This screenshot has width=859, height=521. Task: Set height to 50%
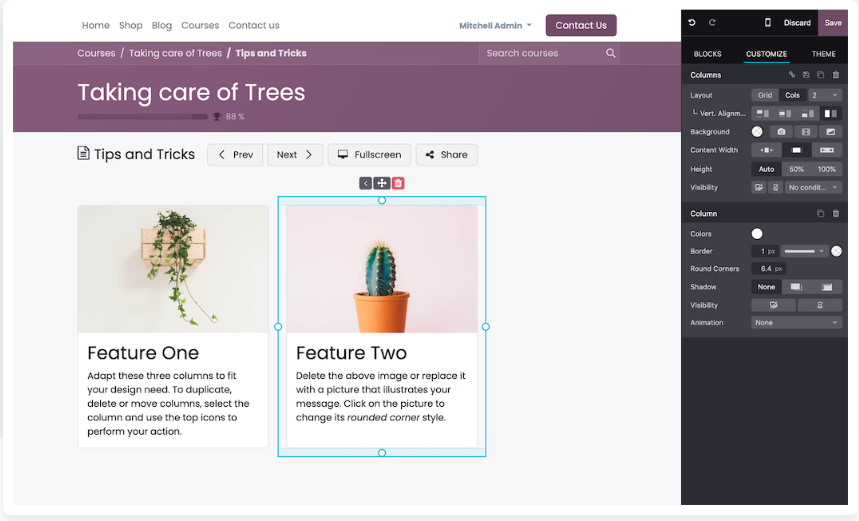796,169
